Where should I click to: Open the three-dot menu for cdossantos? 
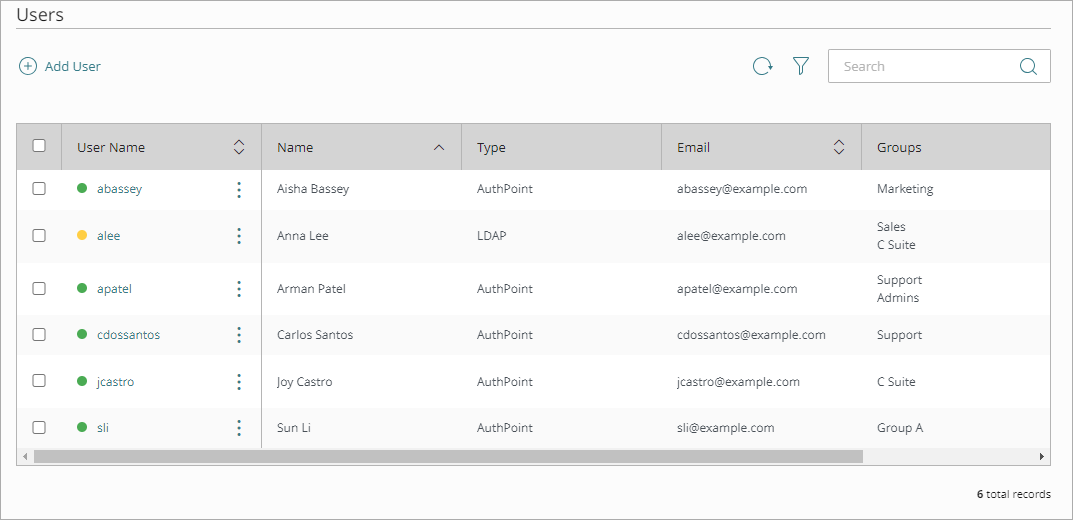tap(239, 335)
